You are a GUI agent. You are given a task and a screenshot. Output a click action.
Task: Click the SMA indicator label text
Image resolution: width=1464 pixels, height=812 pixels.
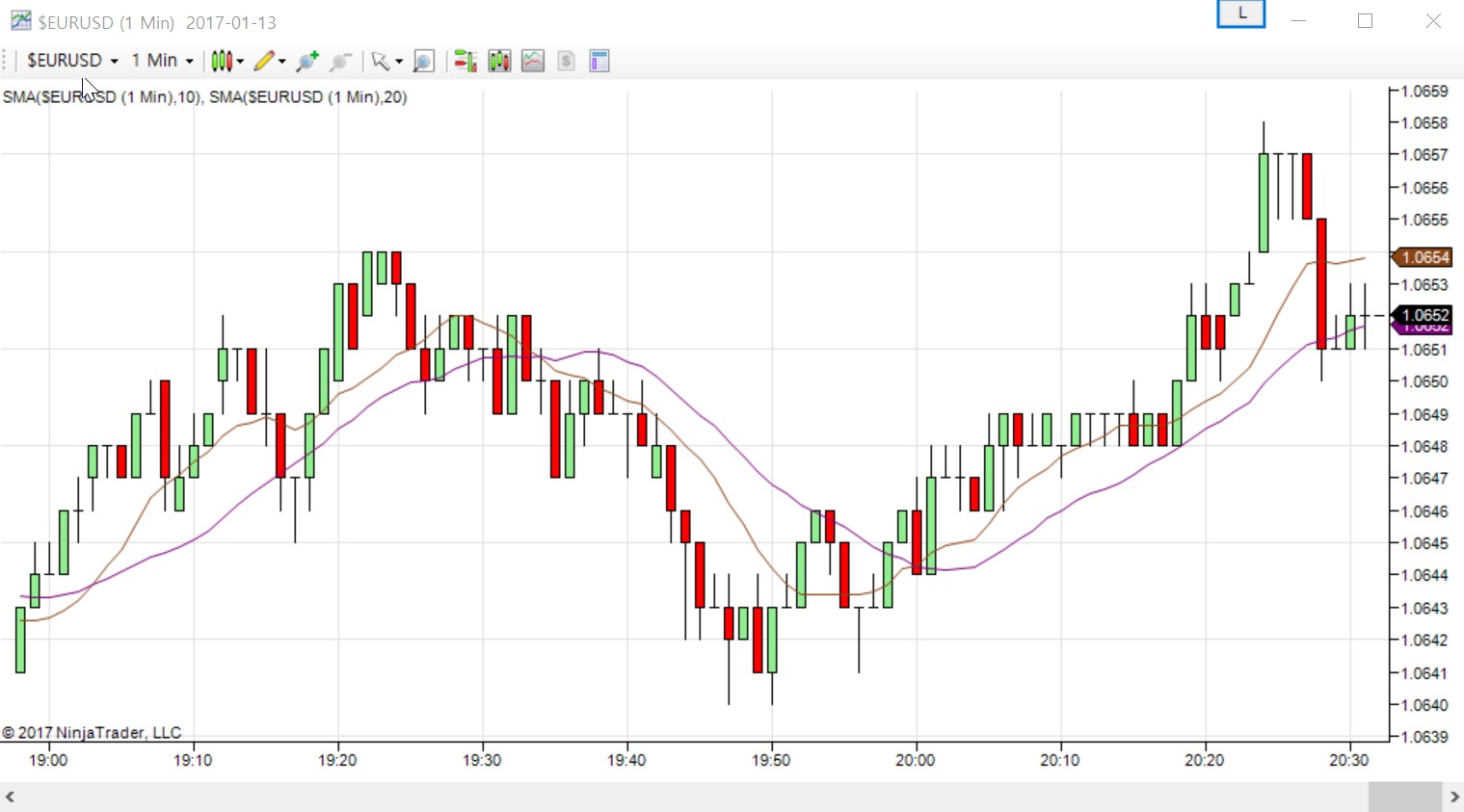204,97
